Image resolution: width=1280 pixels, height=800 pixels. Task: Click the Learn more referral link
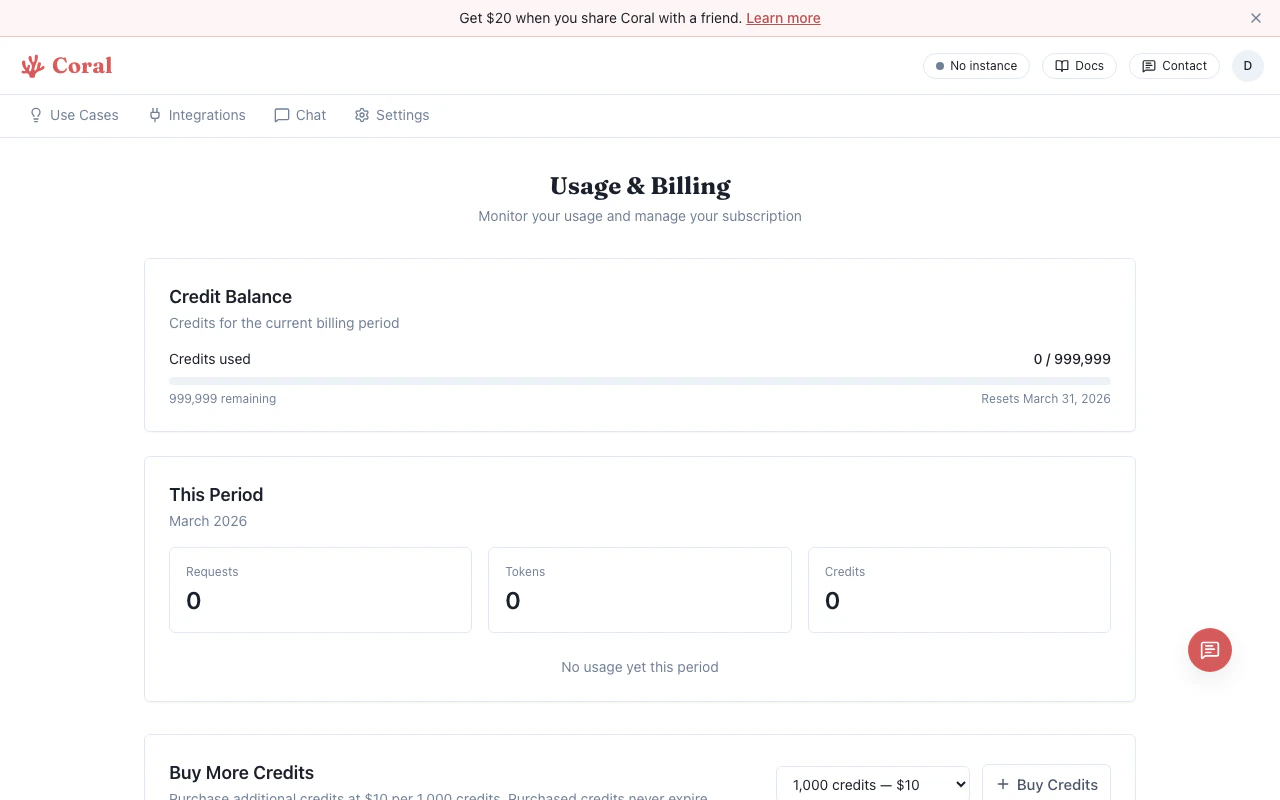click(x=783, y=18)
